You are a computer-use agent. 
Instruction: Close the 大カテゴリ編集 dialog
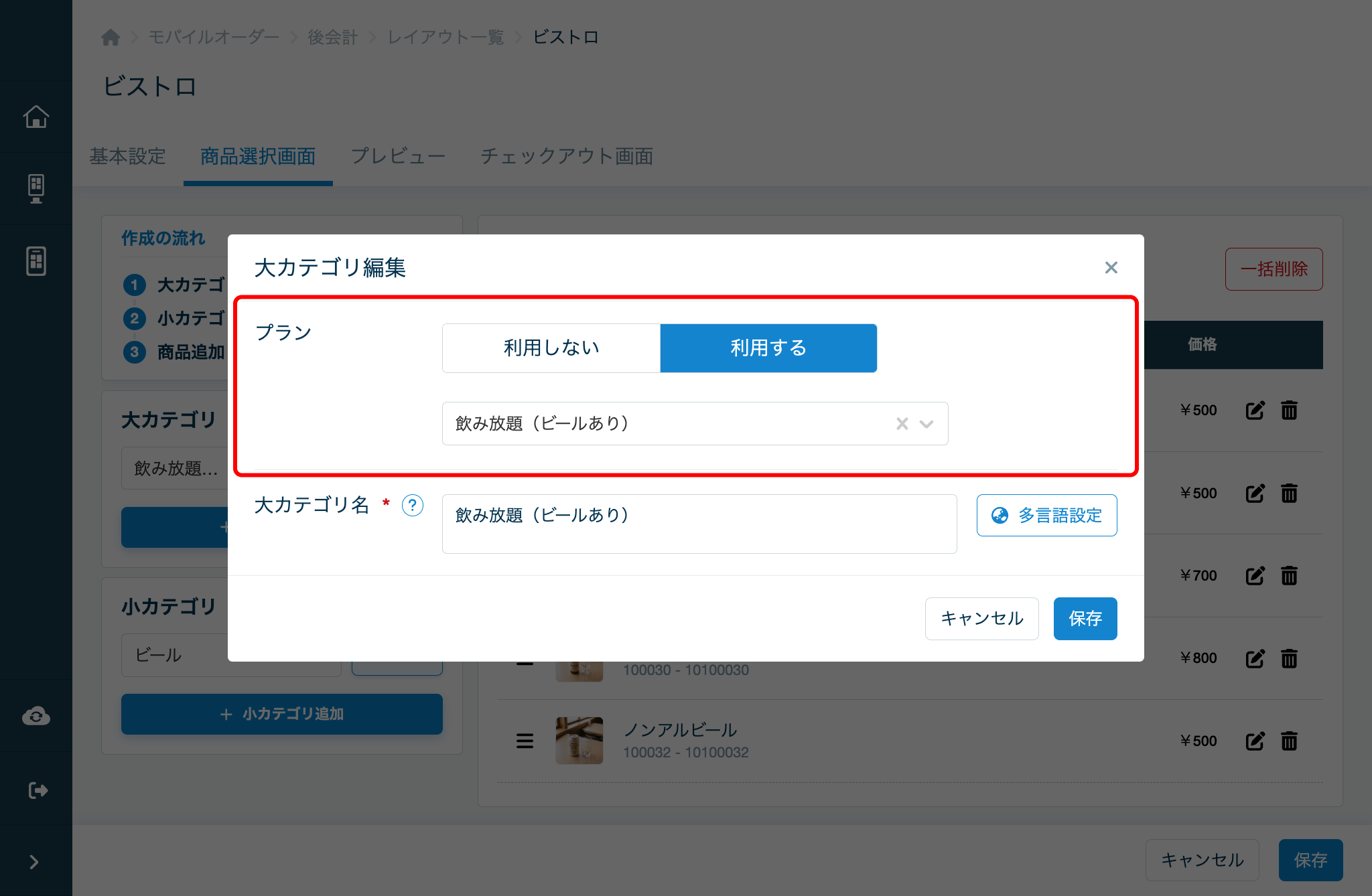click(1111, 268)
